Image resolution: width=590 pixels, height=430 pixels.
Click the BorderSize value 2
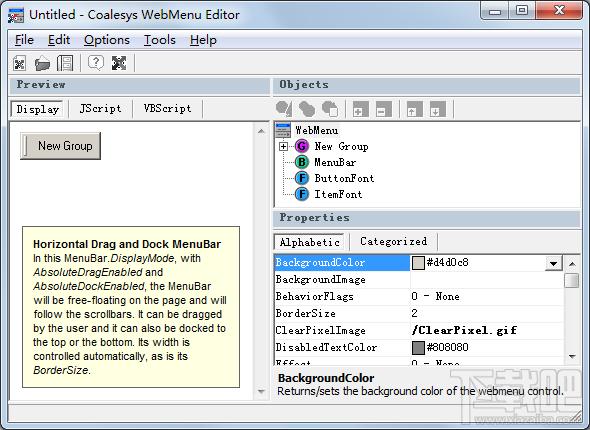[x=414, y=313]
